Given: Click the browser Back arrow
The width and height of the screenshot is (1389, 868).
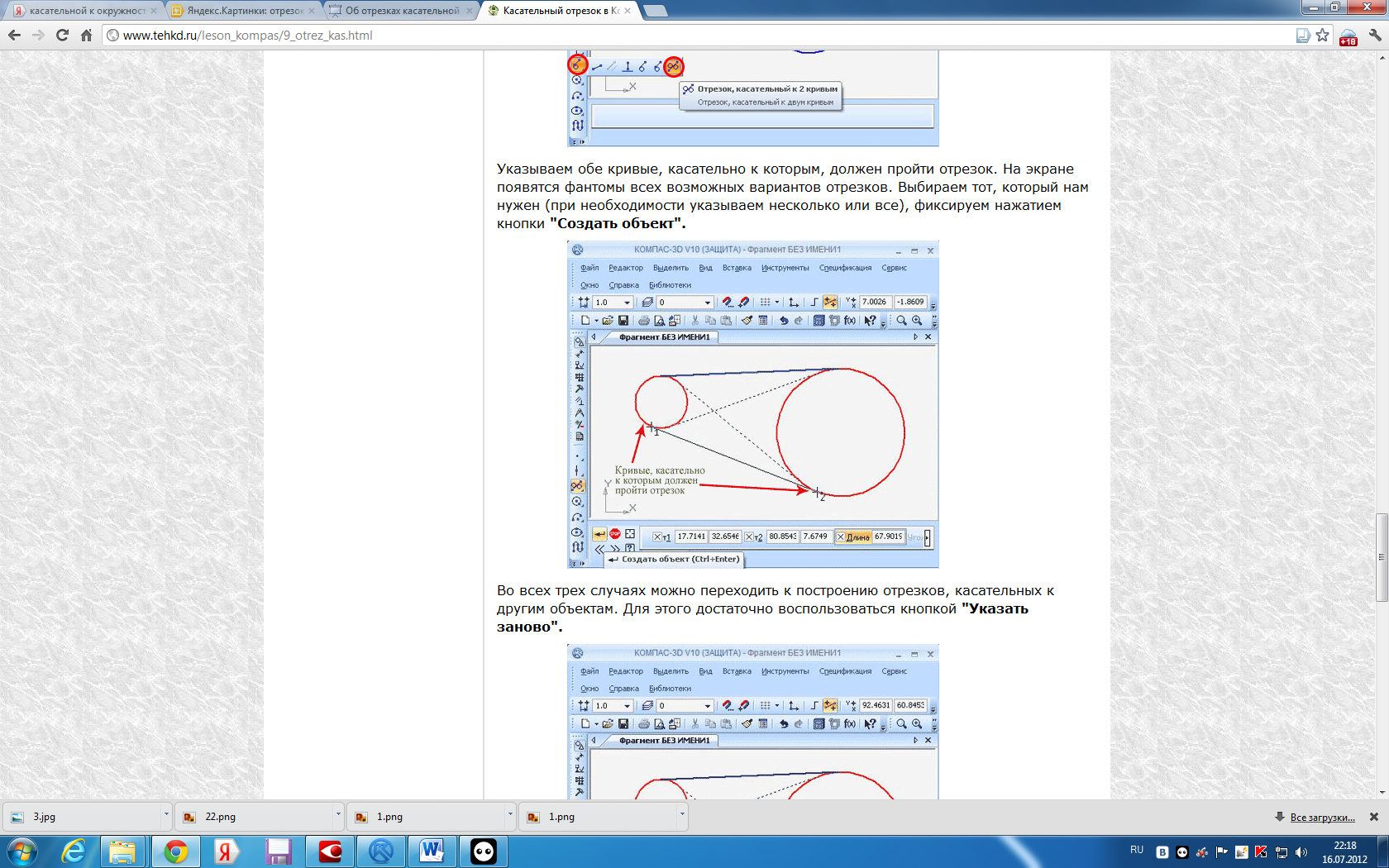Looking at the screenshot, I should (x=14, y=36).
